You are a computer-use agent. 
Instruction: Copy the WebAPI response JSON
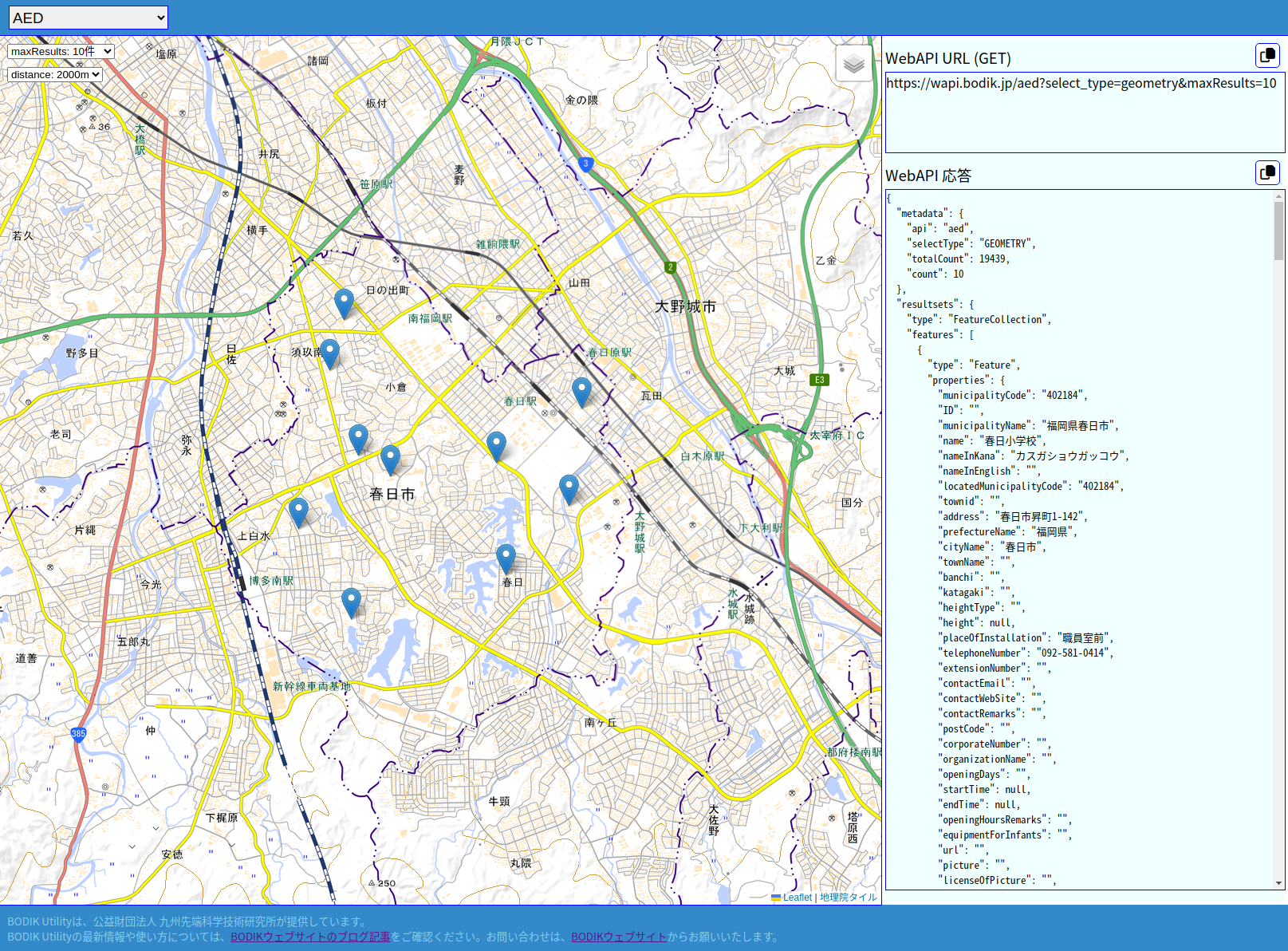click(x=1266, y=172)
